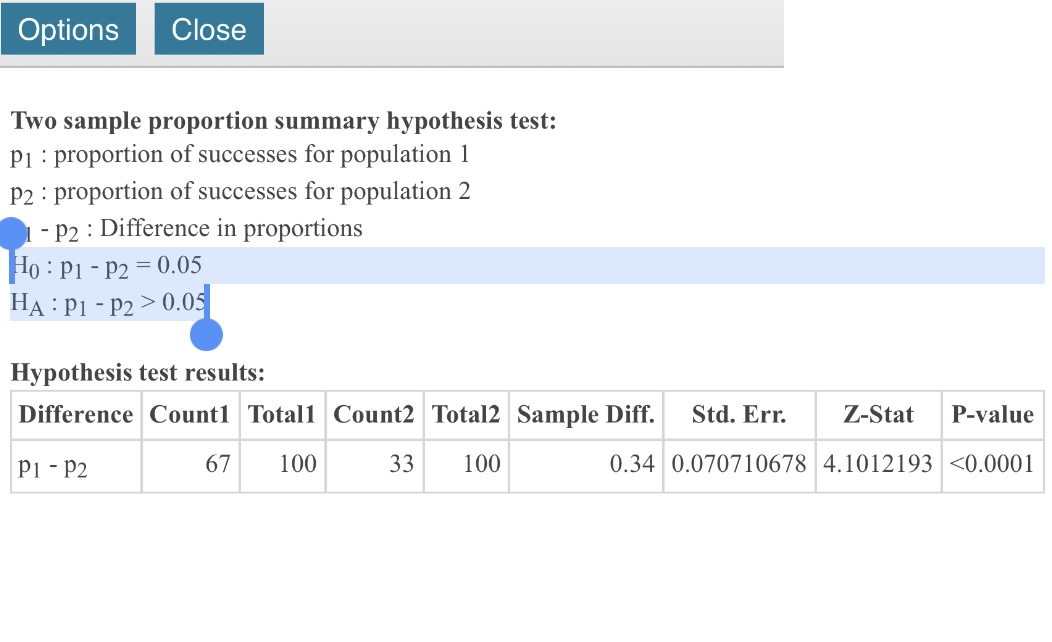Screen dimensions: 1052x642
Task: Click the left text selection handle
Action: click(13, 232)
